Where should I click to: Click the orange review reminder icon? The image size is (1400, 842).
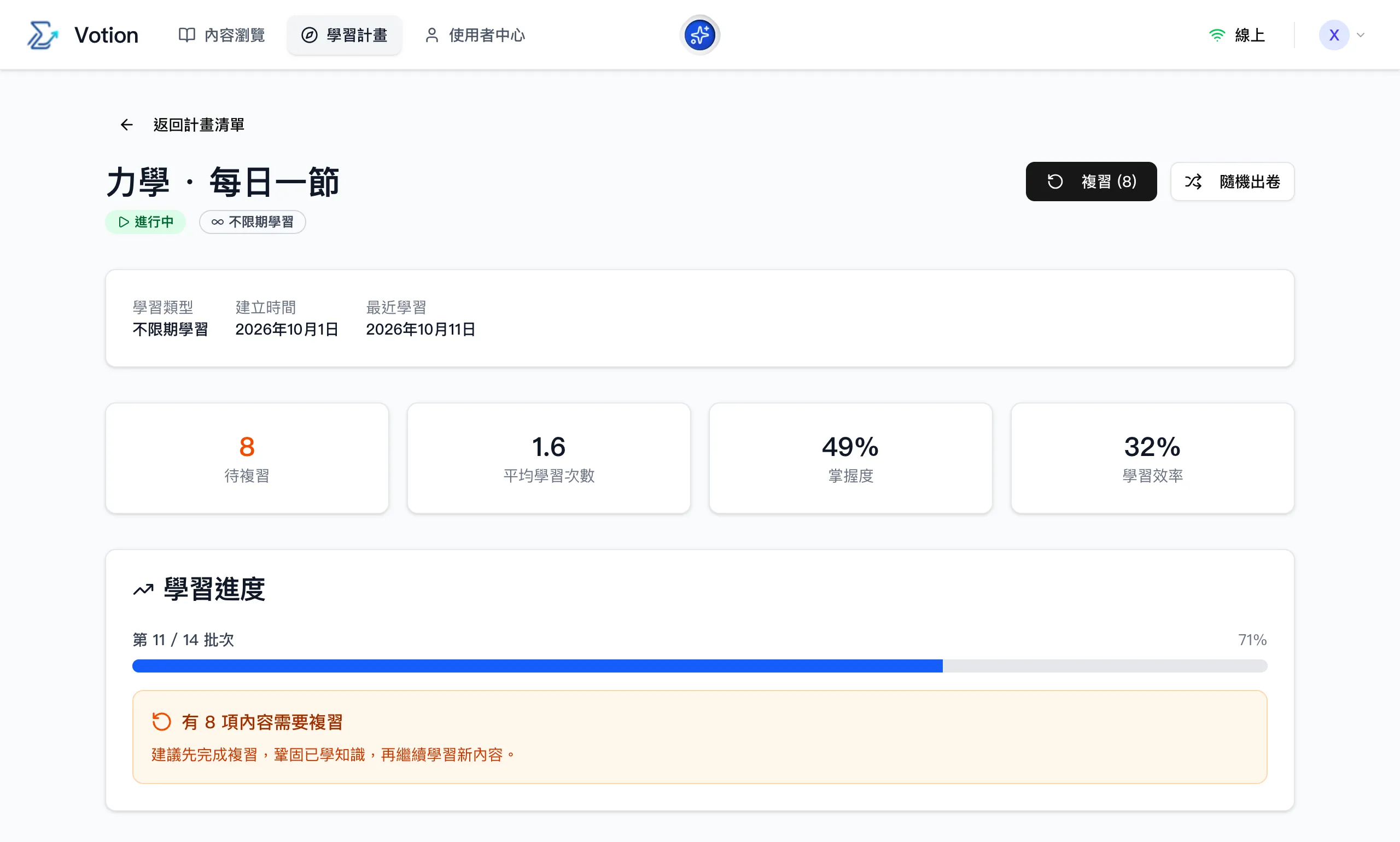click(x=161, y=722)
